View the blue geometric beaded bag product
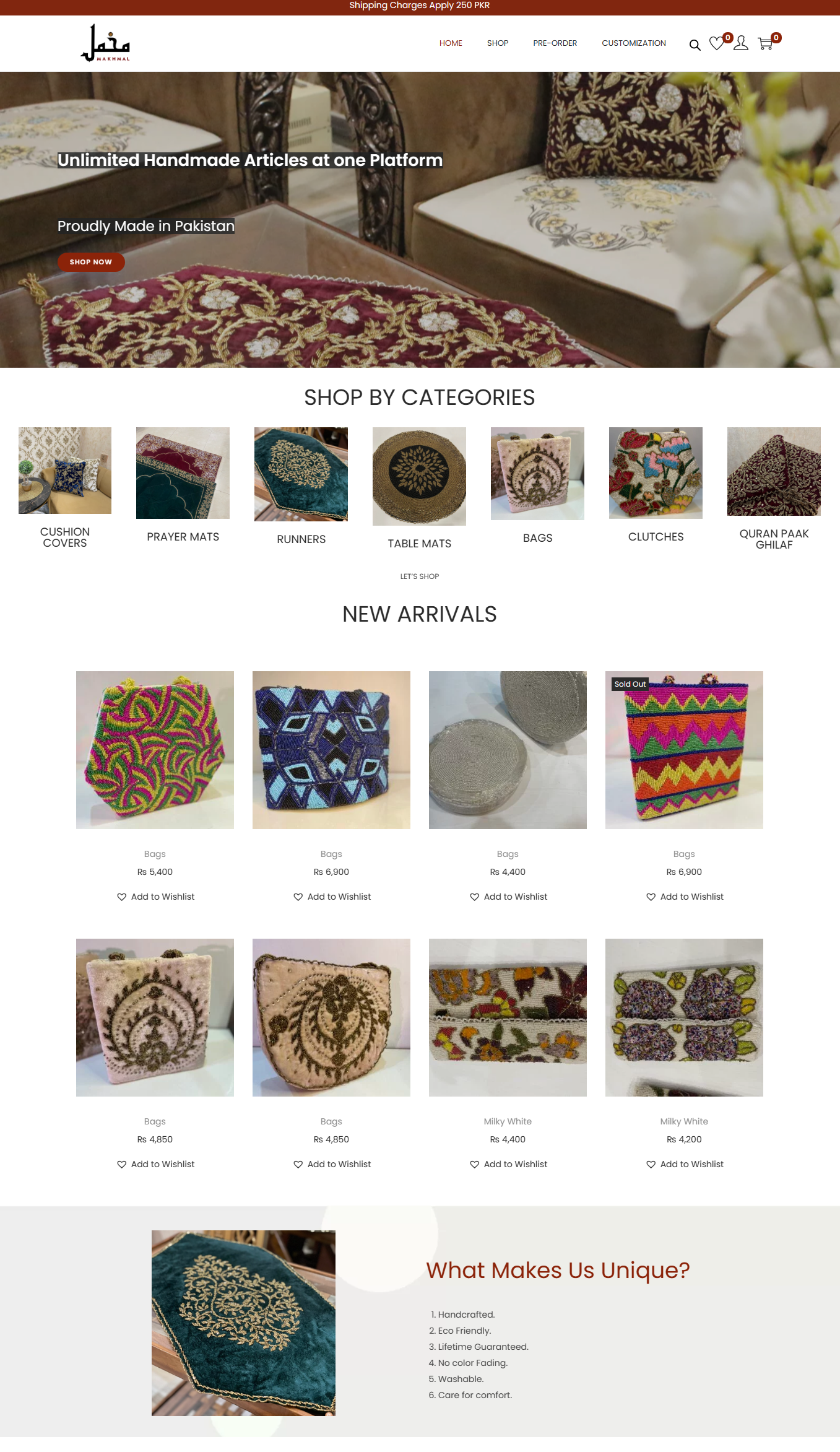 pyautogui.click(x=331, y=750)
